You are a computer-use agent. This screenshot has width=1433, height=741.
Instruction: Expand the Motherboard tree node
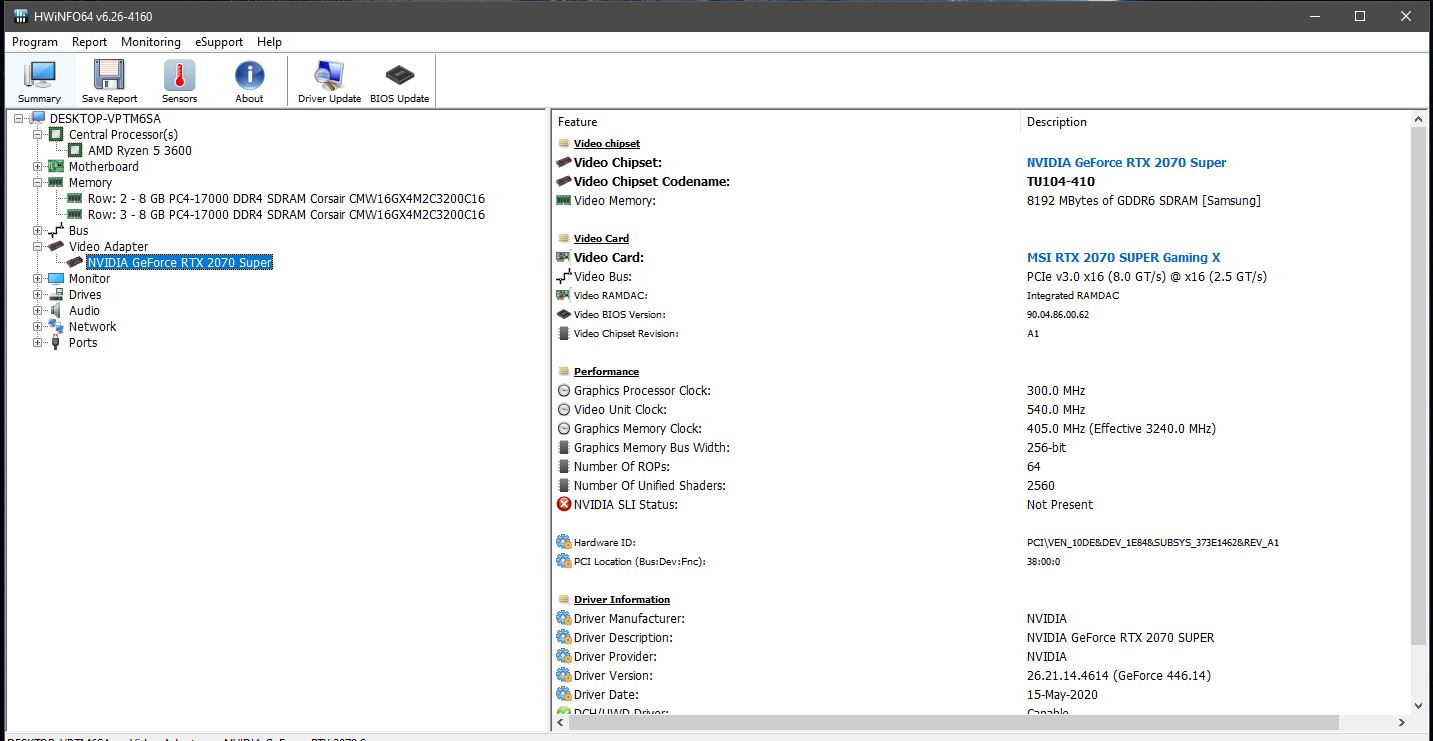[x=38, y=167]
